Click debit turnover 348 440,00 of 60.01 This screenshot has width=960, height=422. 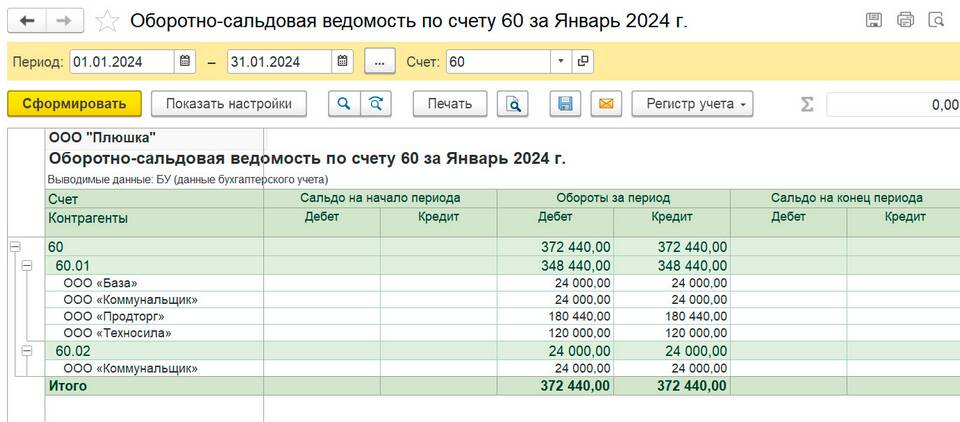coord(576,266)
